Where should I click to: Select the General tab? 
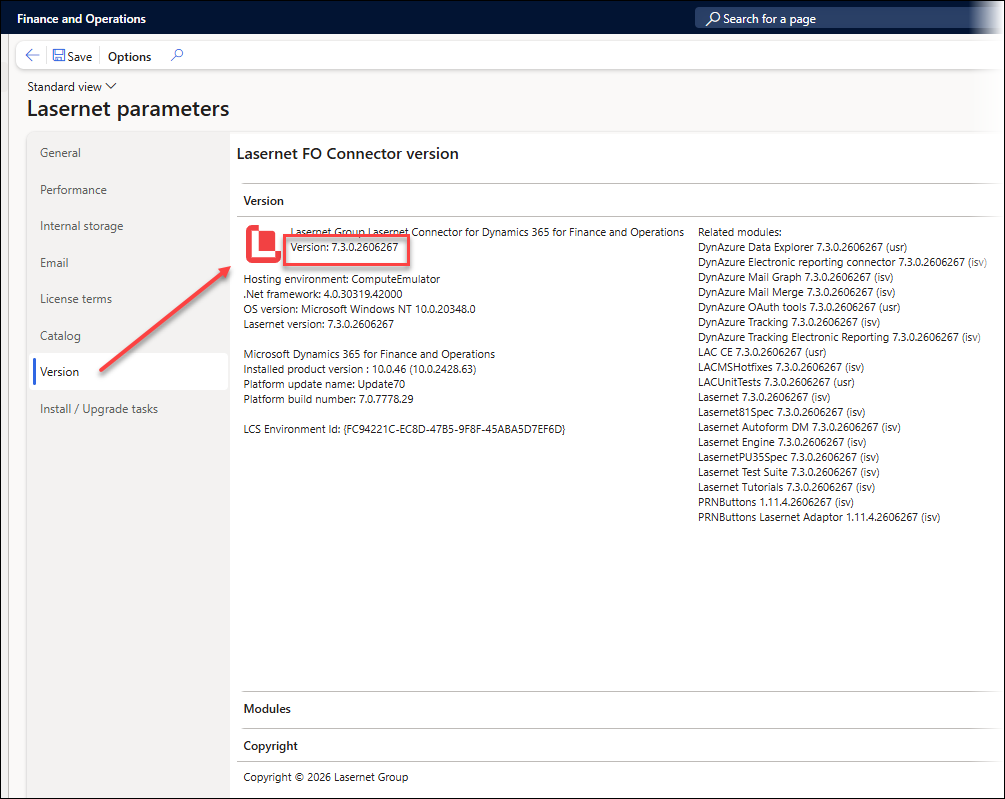click(60, 152)
